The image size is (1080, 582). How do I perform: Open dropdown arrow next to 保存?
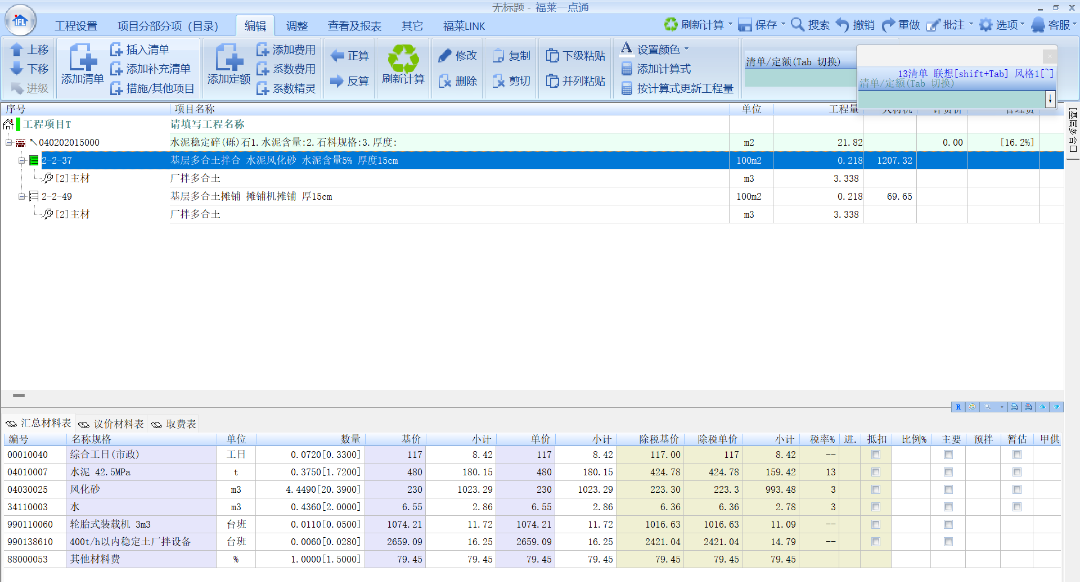783,25
